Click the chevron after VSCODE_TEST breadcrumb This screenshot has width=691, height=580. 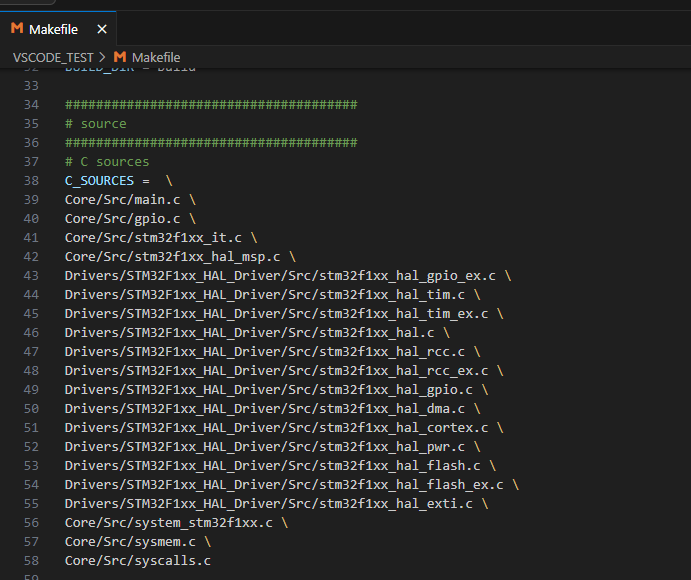tap(103, 57)
